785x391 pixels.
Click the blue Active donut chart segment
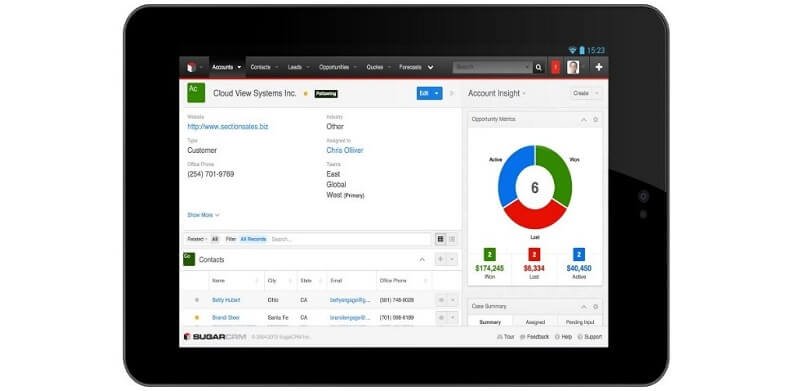coord(510,173)
